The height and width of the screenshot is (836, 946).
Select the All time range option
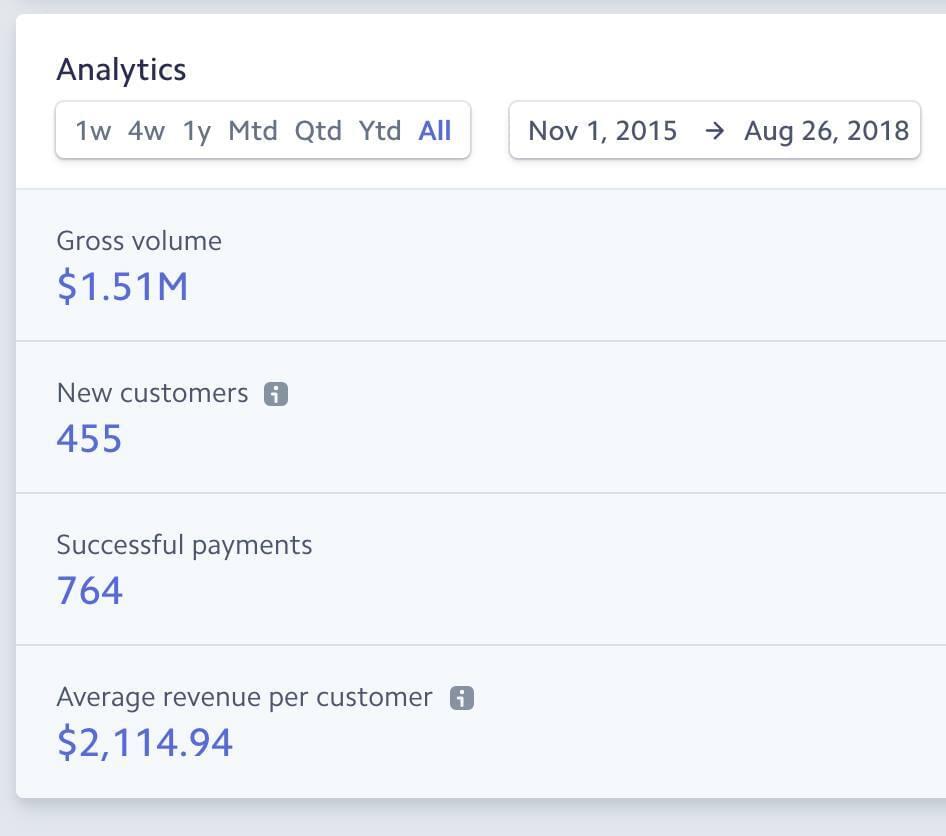[435, 131]
